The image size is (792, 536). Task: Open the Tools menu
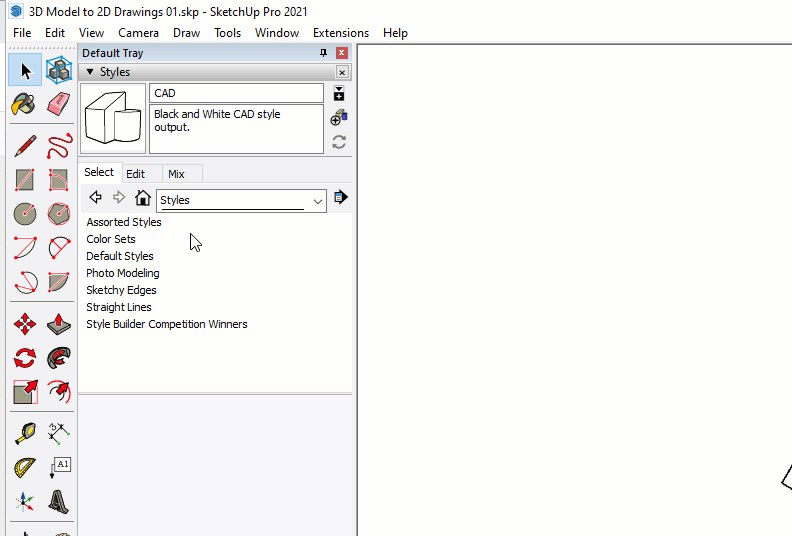pyautogui.click(x=227, y=33)
